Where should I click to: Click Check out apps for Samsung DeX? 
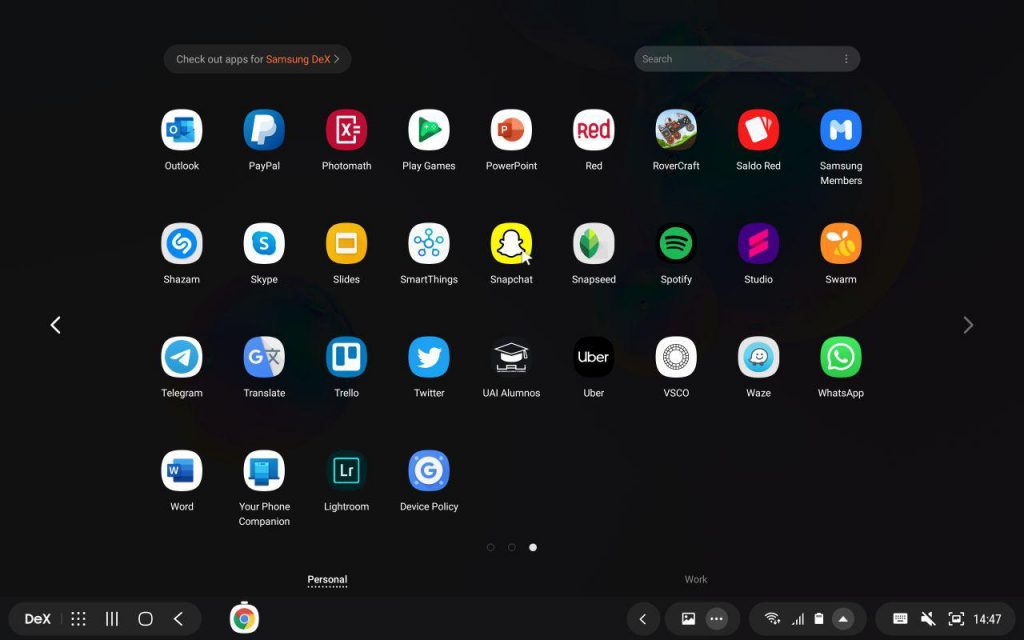coord(257,59)
